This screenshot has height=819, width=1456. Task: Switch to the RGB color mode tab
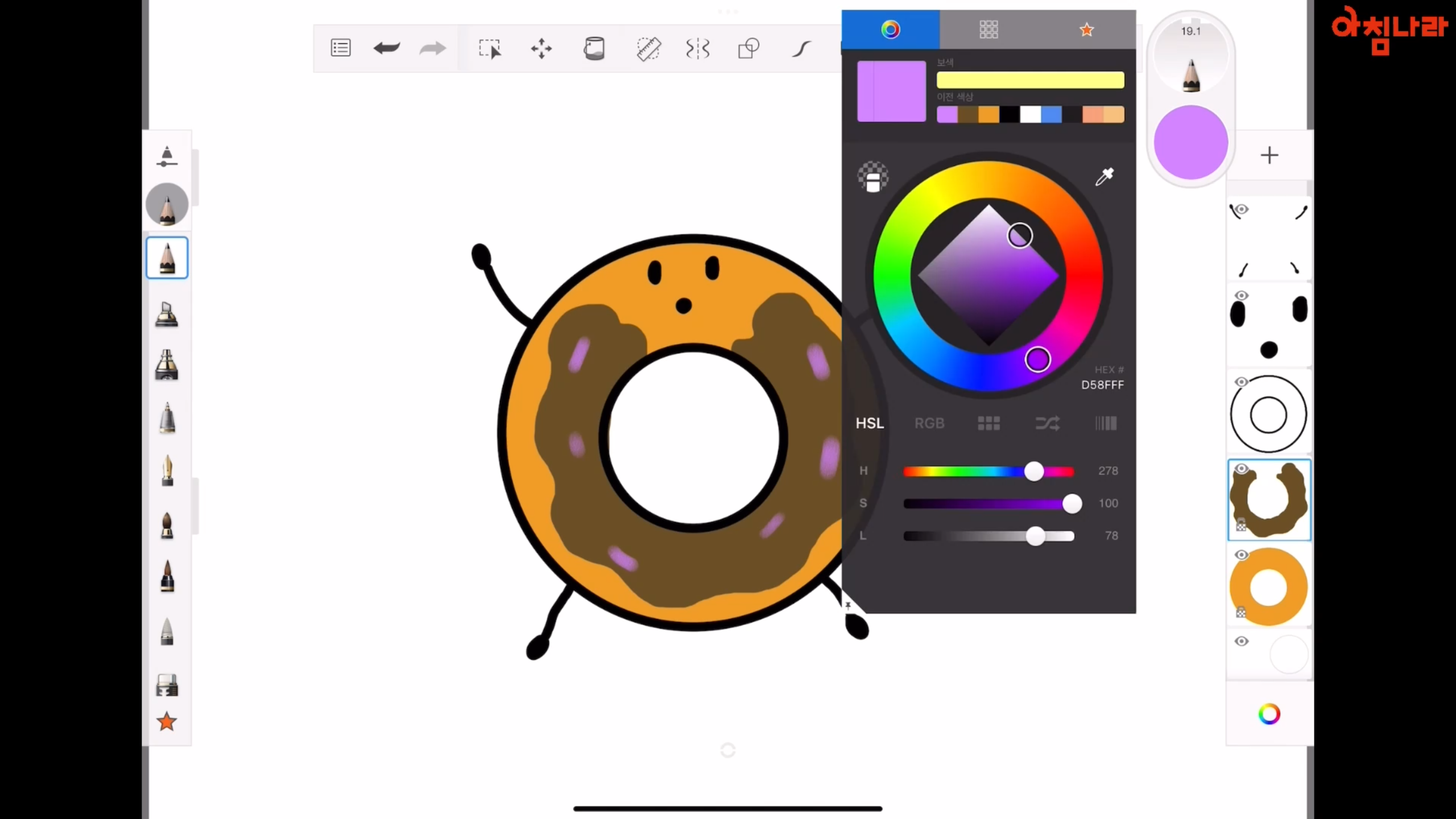(929, 423)
